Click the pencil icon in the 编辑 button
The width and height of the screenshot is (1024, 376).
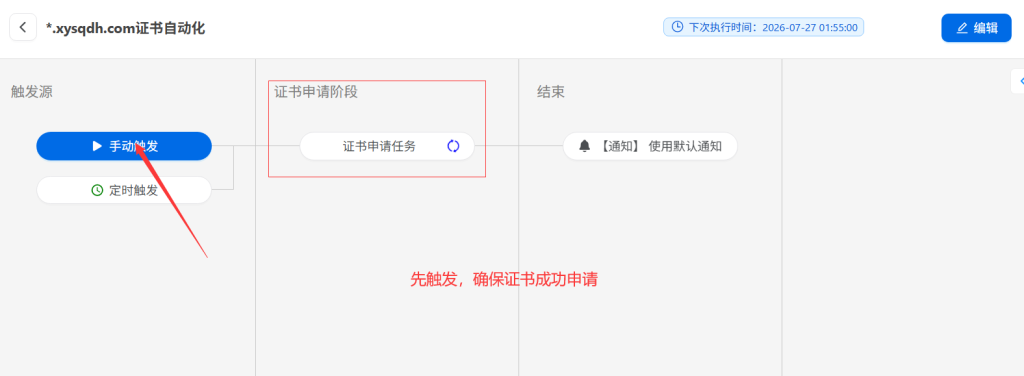coord(962,27)
